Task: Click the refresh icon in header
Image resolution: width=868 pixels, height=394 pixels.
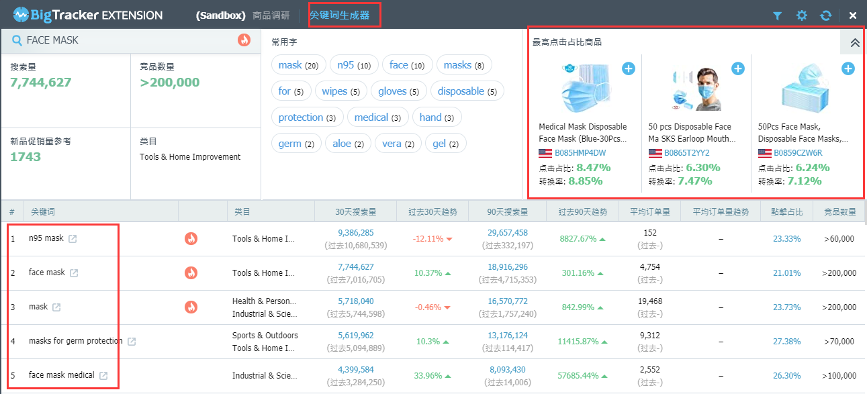Action: click(x=825, y=15)
